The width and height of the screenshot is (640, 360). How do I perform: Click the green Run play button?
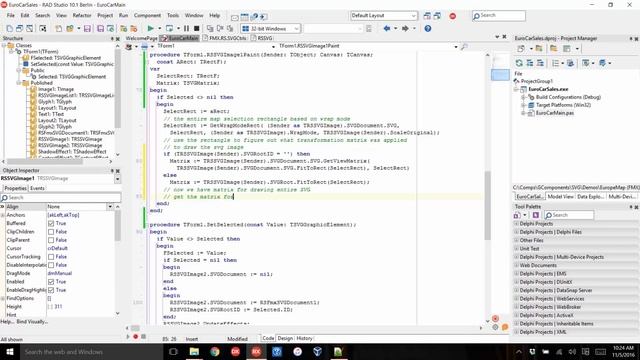[150, 29]
